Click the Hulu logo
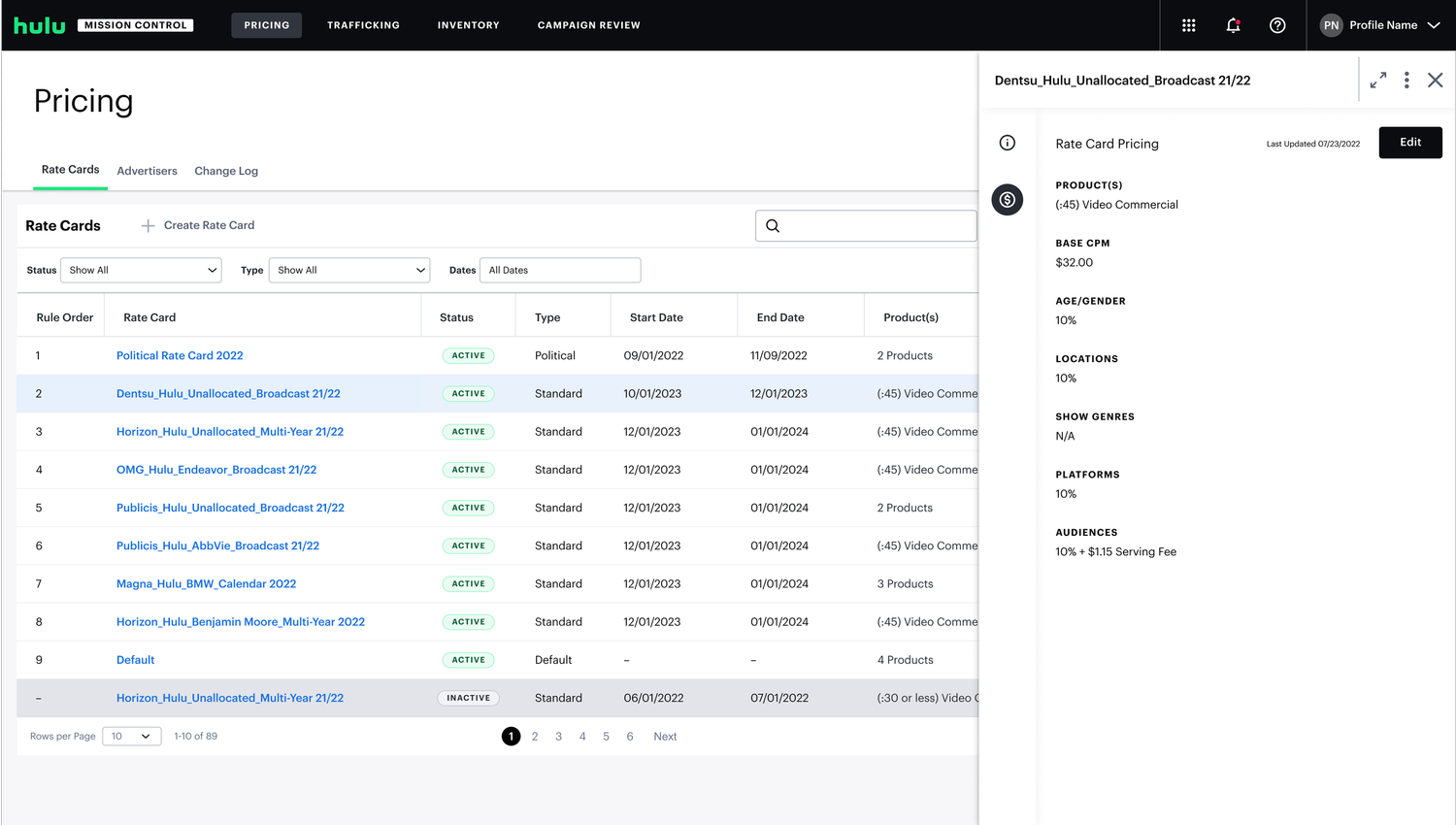This screenshot has width=1456, height=825. pyautogui.click(x=39, y=25)
